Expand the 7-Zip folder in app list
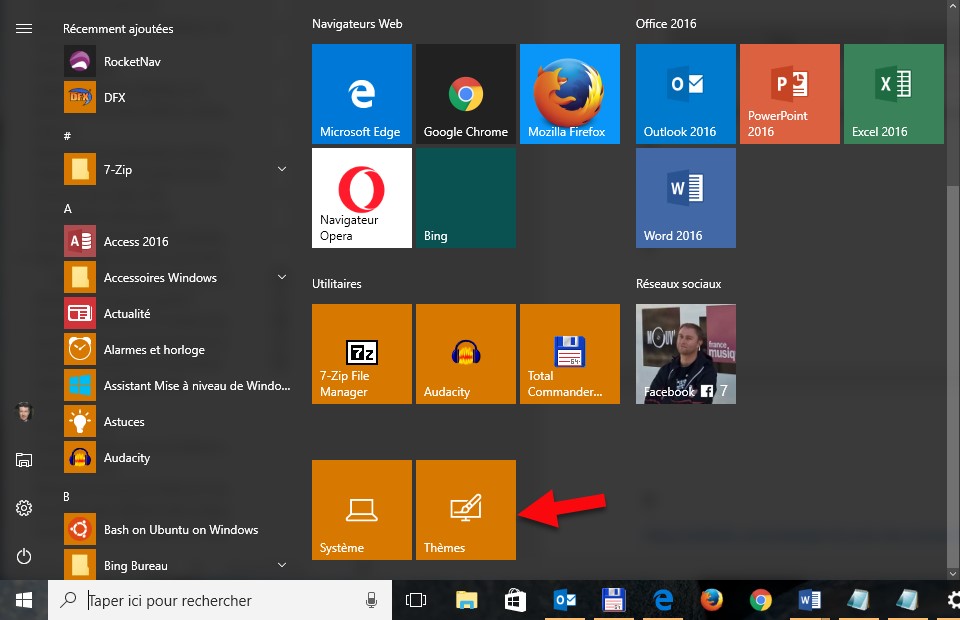The height and width of the screenshot is (620, 960). (x=282, y=170)
